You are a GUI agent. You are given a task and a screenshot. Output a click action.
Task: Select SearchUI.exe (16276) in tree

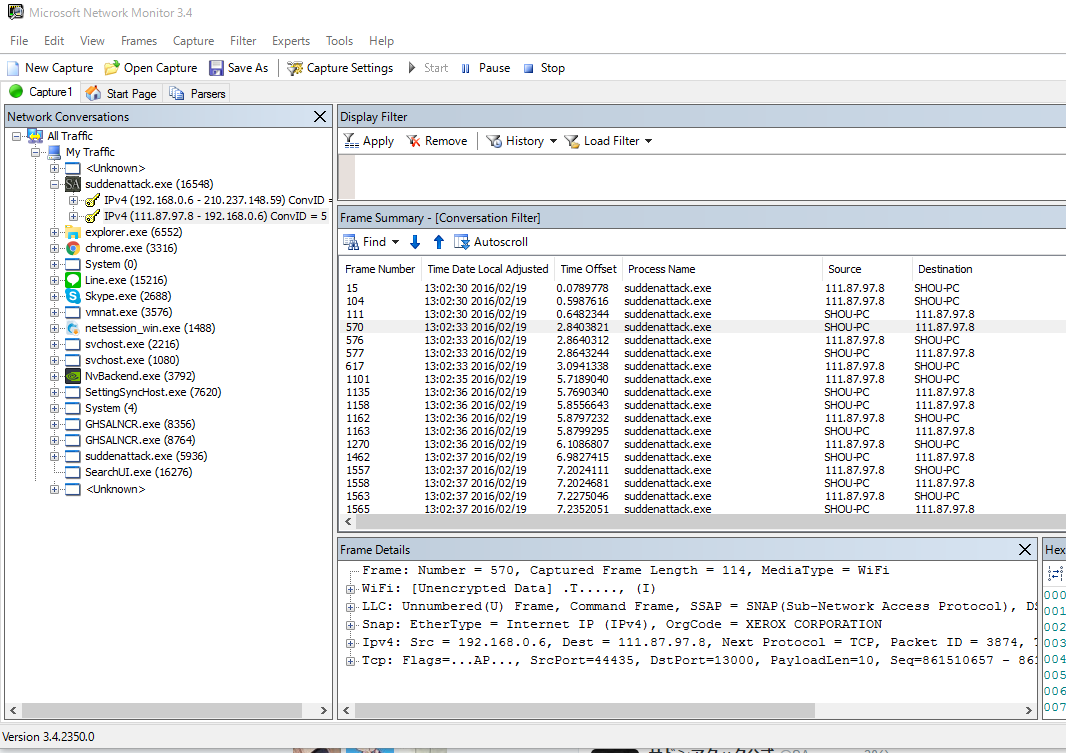click(x=138, y=472)
